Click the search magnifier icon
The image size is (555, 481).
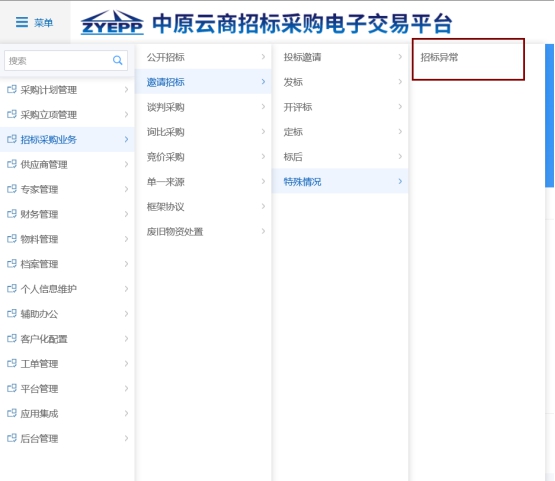[118, 61]
